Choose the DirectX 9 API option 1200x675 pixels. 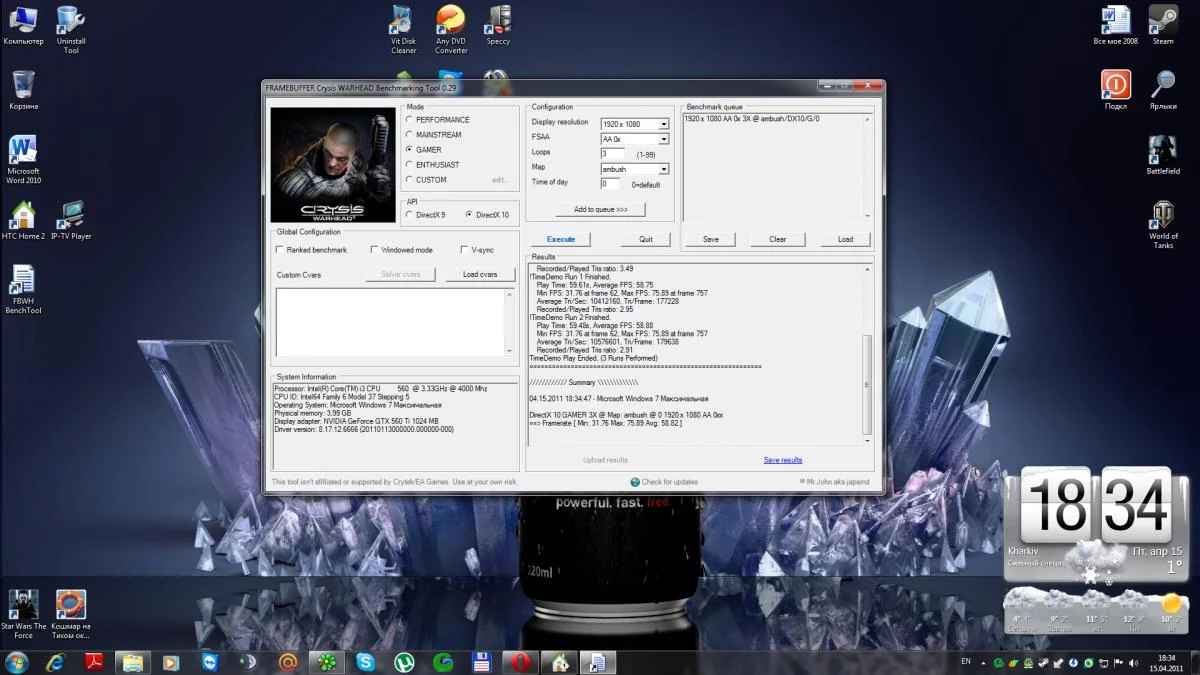tap(409, 215)
